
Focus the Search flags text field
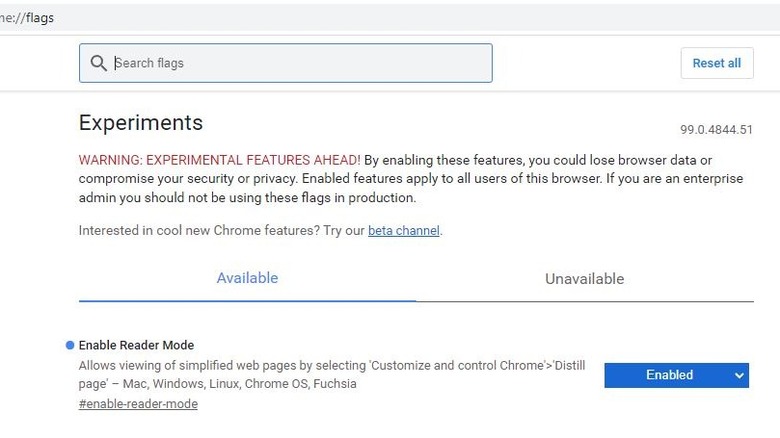click(300, 63)
